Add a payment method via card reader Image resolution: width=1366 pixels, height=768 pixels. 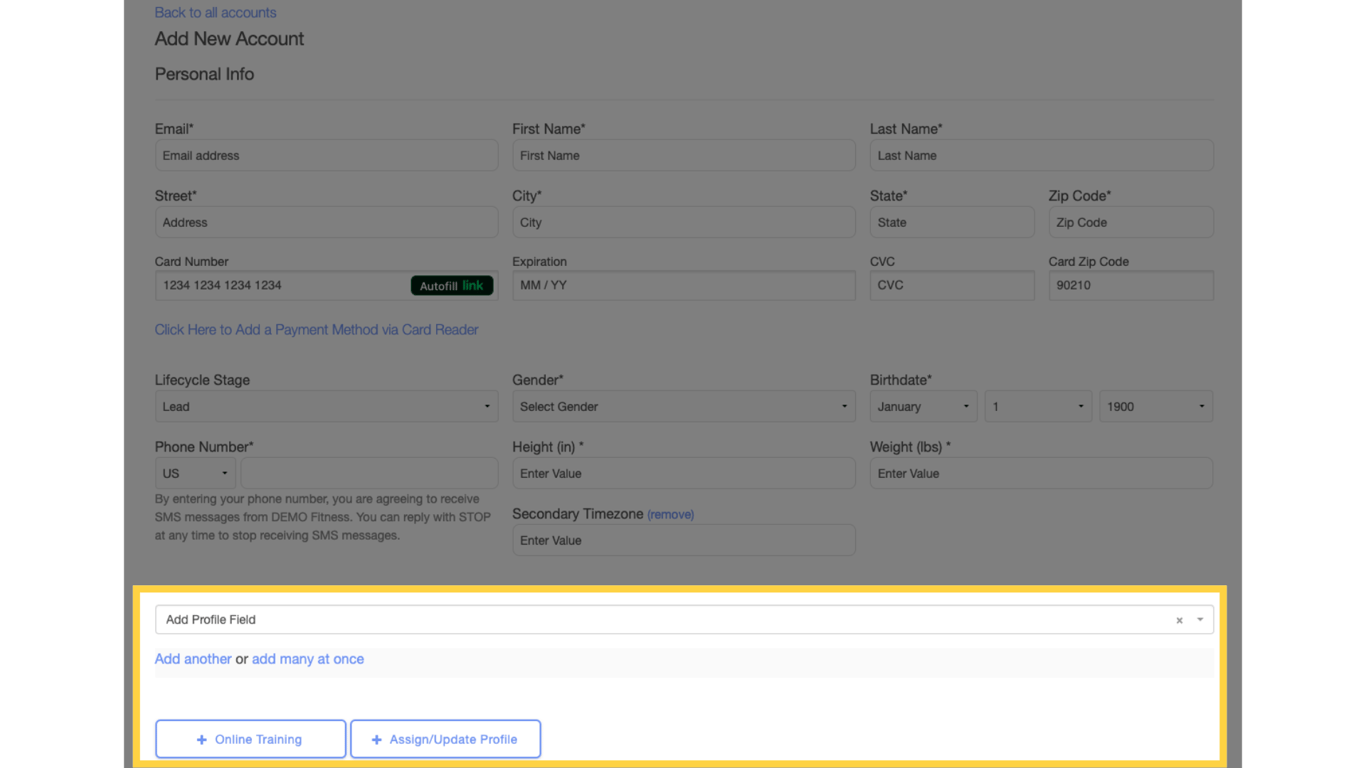(316, 329)
